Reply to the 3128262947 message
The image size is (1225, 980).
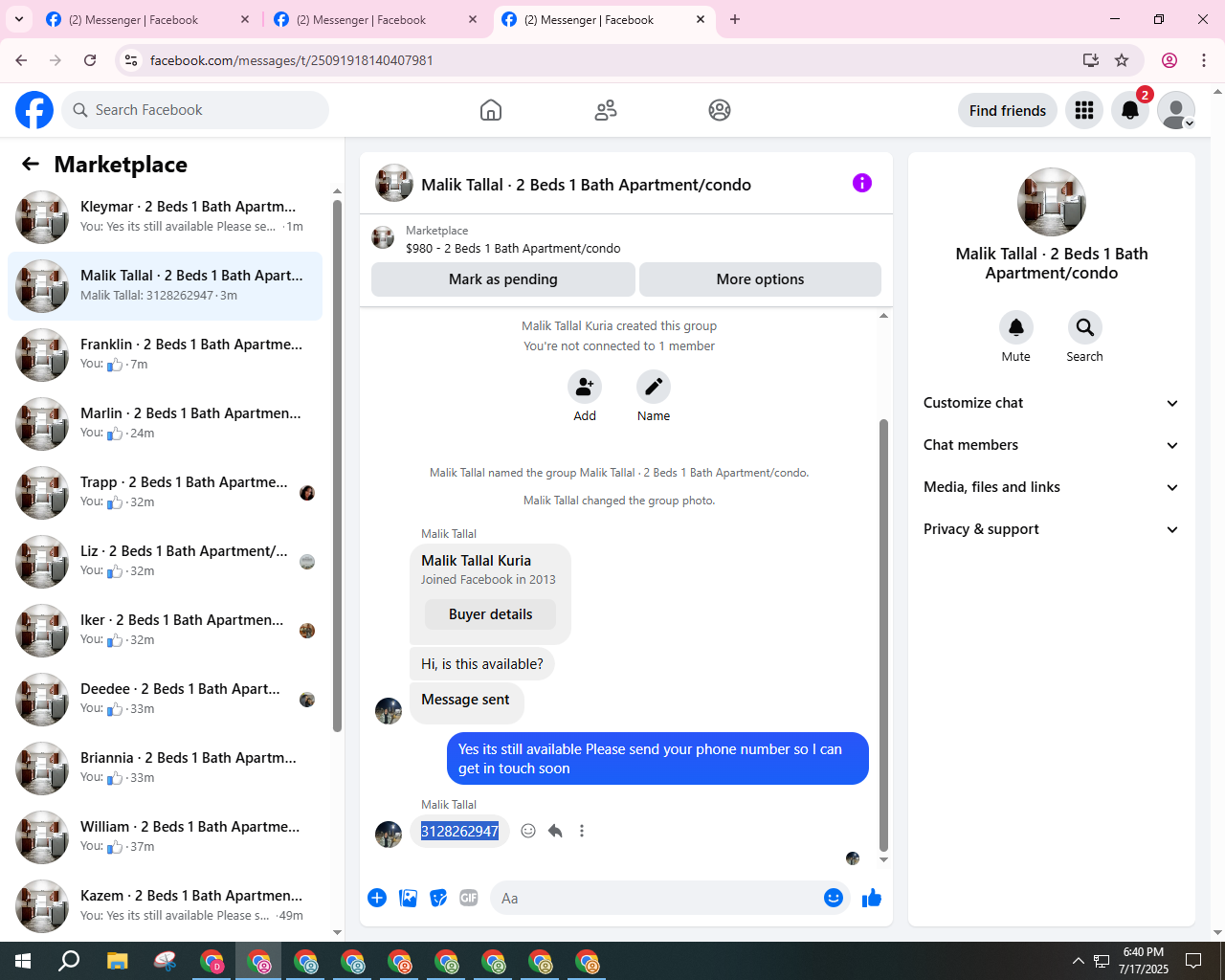(x=555, y=831)
